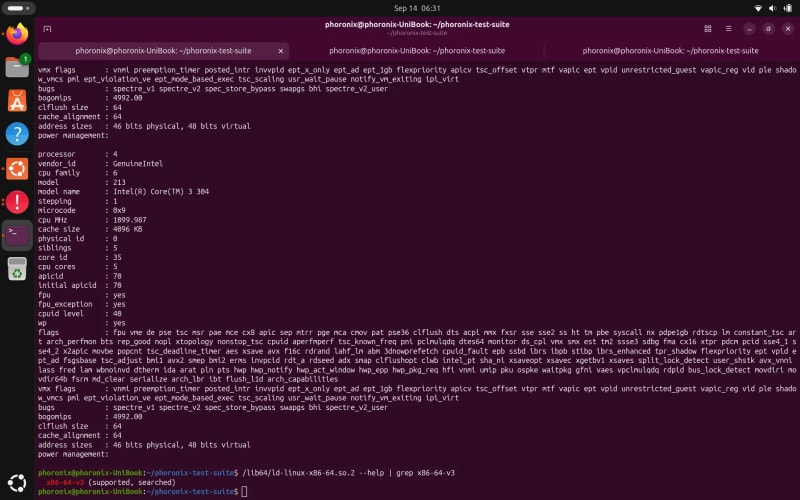Open the Help question mark icon
This screenshot has height=500, width=800.
[17, 134]
